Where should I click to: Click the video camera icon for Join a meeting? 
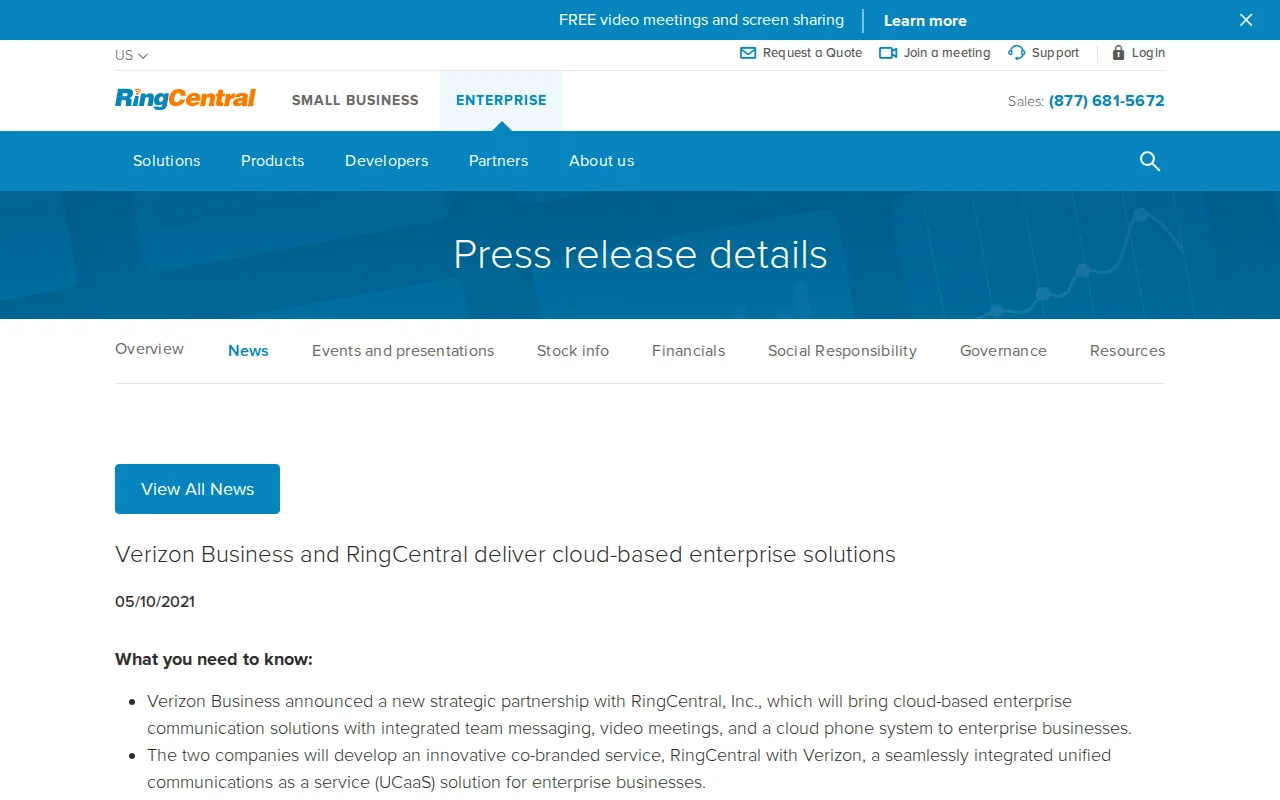(888, 53)
